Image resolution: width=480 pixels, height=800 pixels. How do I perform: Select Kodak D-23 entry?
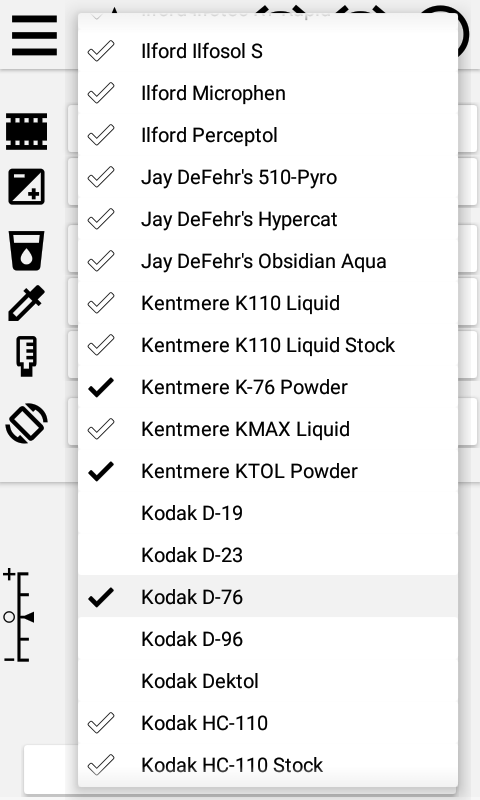click(268, 555)
